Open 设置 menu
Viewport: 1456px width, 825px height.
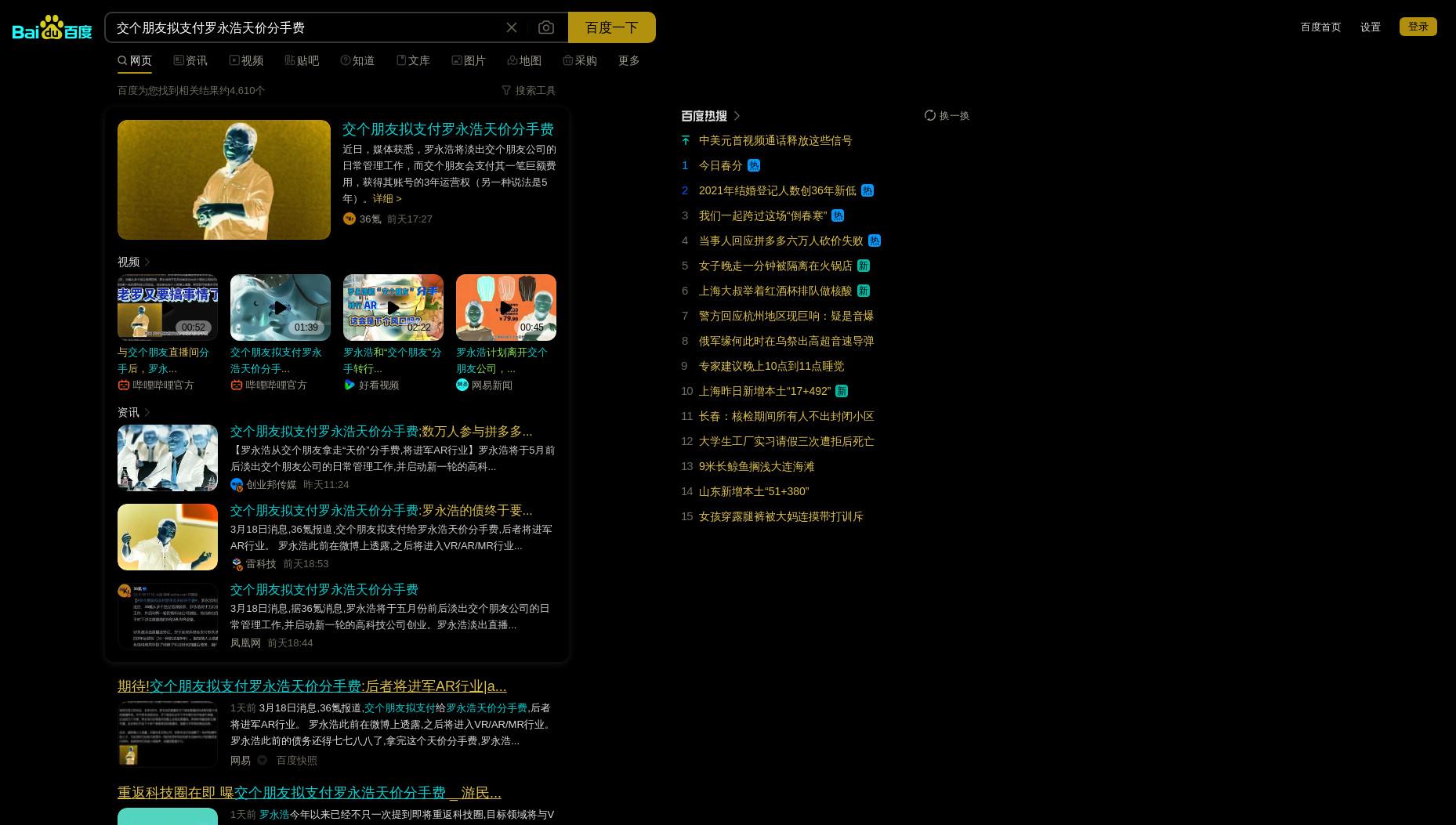point(1370,27)
